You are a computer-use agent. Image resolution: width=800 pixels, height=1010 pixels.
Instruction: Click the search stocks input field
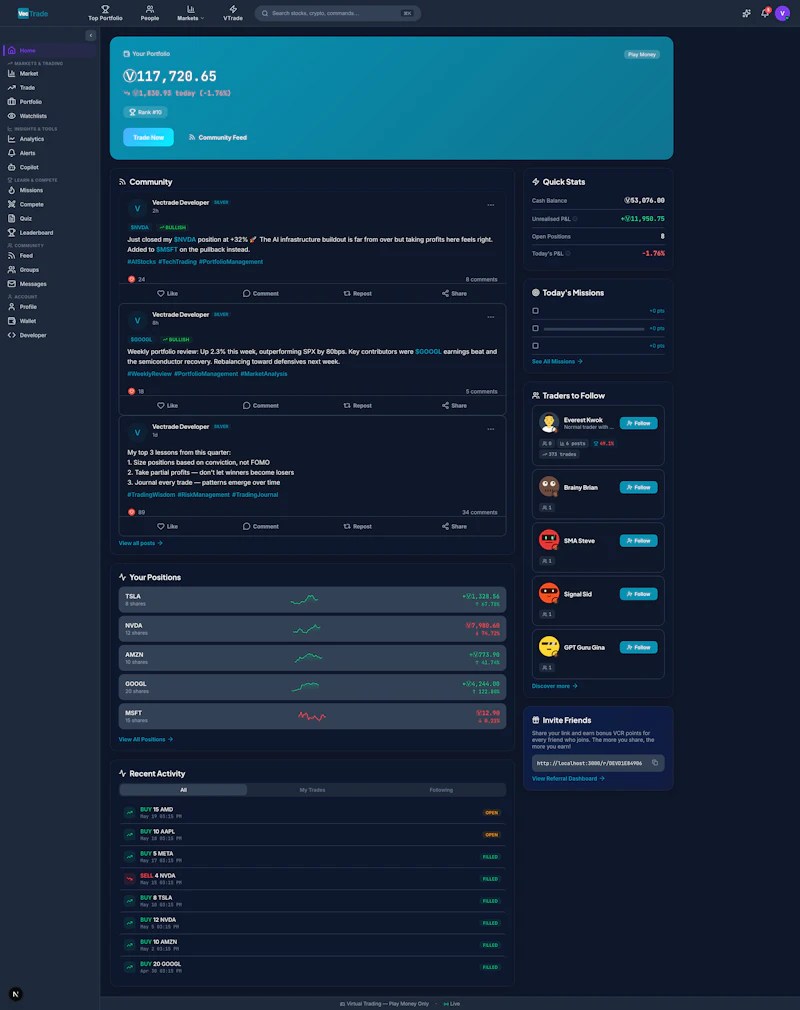338,13
